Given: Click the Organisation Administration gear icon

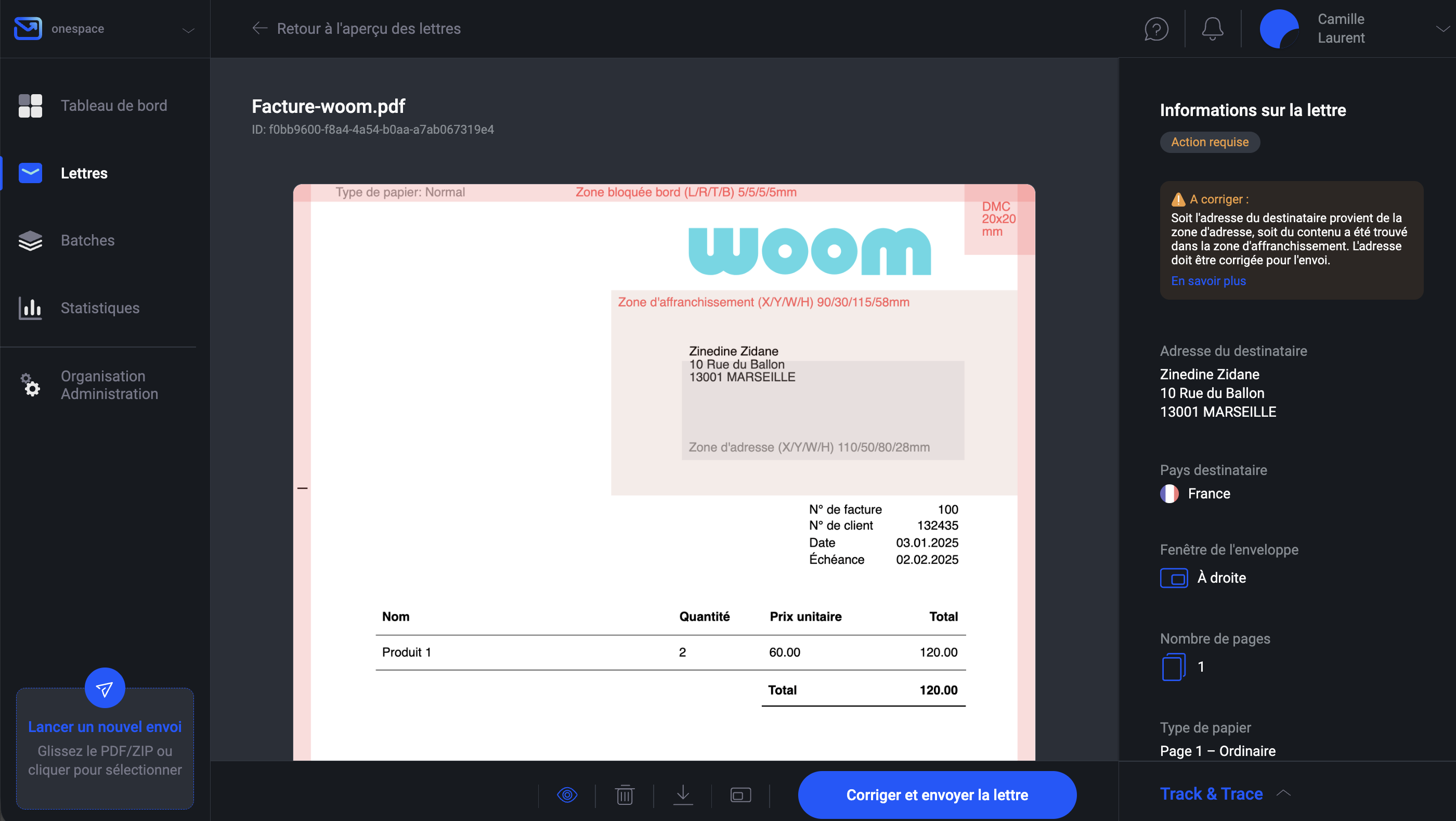Looking at the screenshot, I should pyautogui.click(x=30, y=386).
